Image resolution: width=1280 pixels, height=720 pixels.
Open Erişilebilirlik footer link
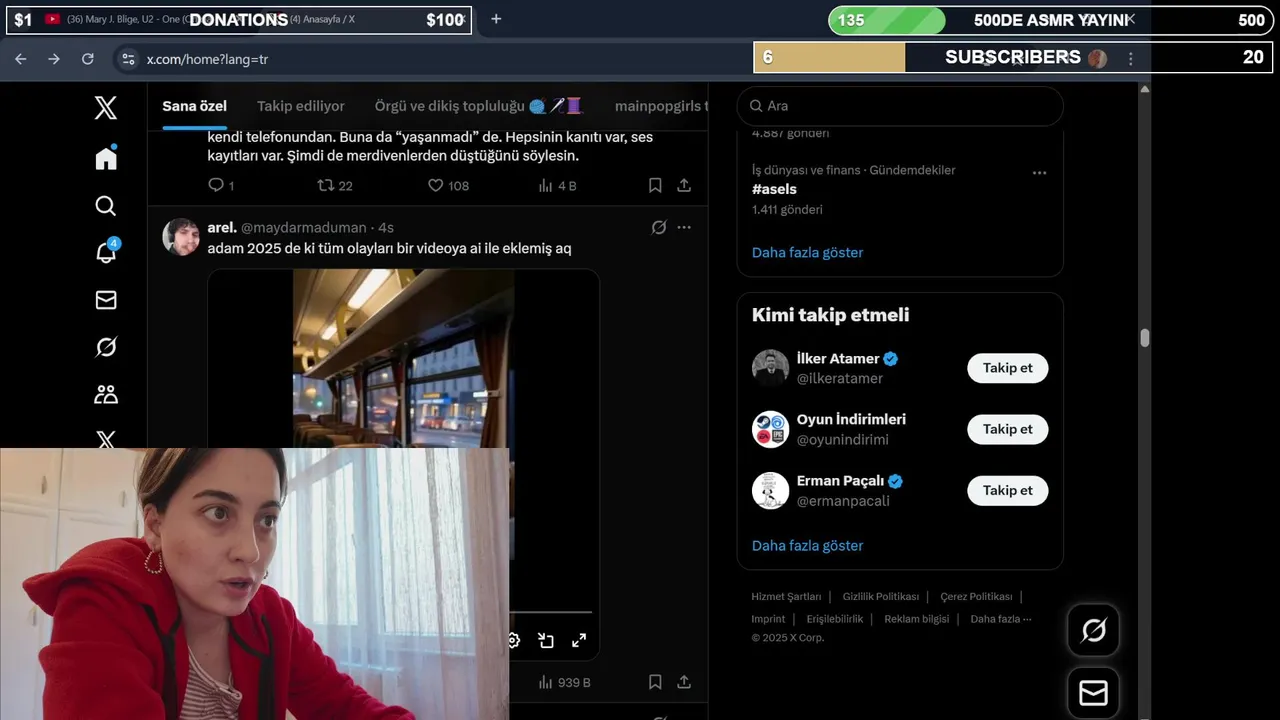pyautogui.click(x=835, y=619)
